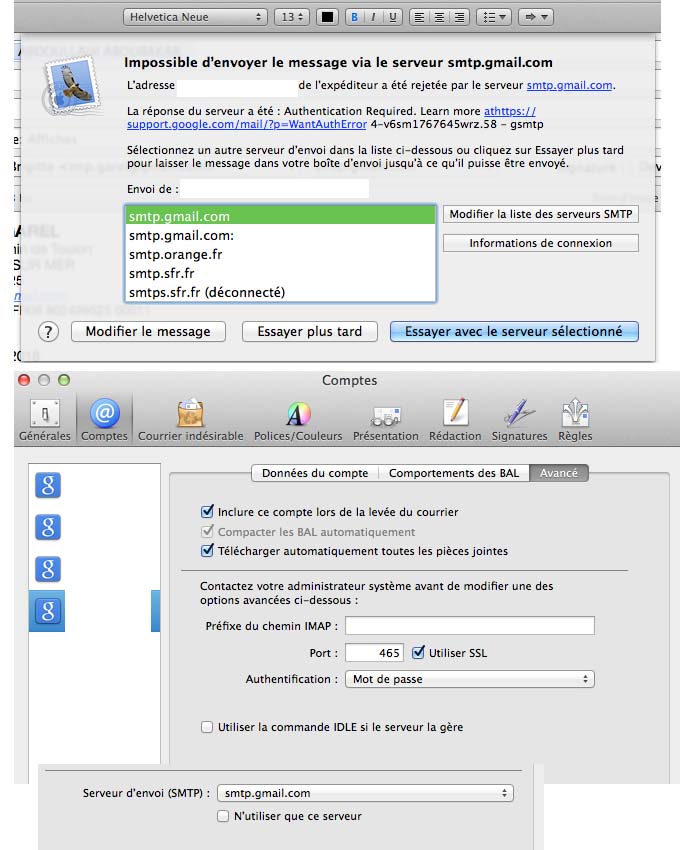Screen dimensions: 680x850
Task: Switch to Comportements des BAL tab
Action: [454, 473]
